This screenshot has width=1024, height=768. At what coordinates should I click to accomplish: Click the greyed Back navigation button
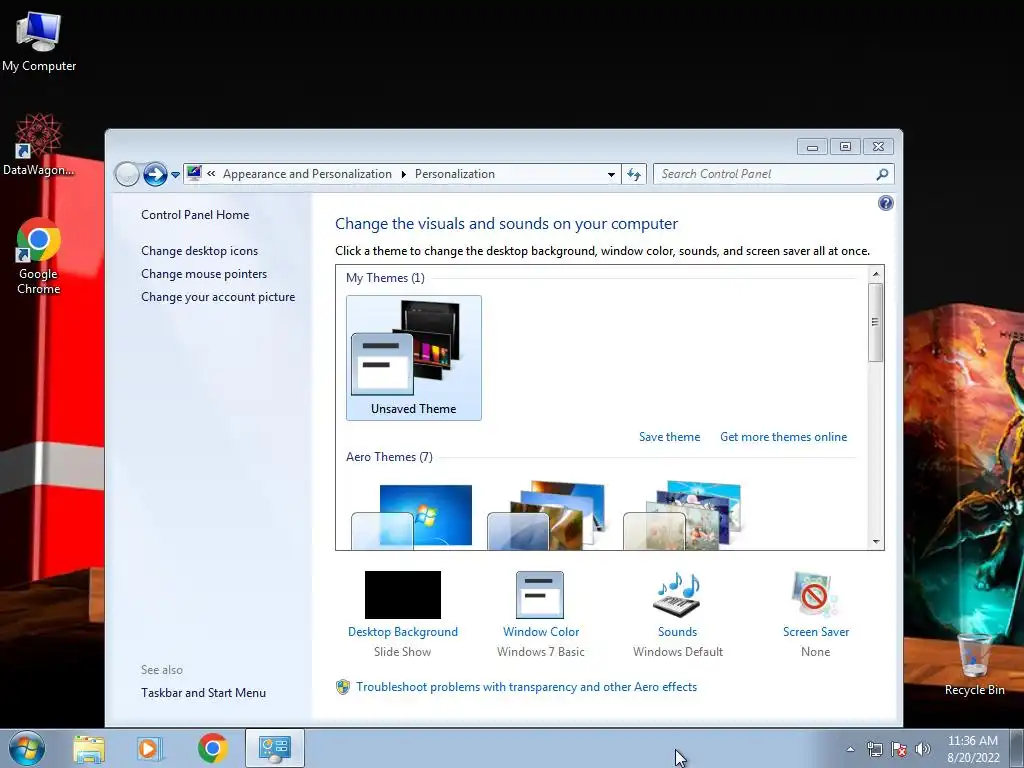(127, 174)
